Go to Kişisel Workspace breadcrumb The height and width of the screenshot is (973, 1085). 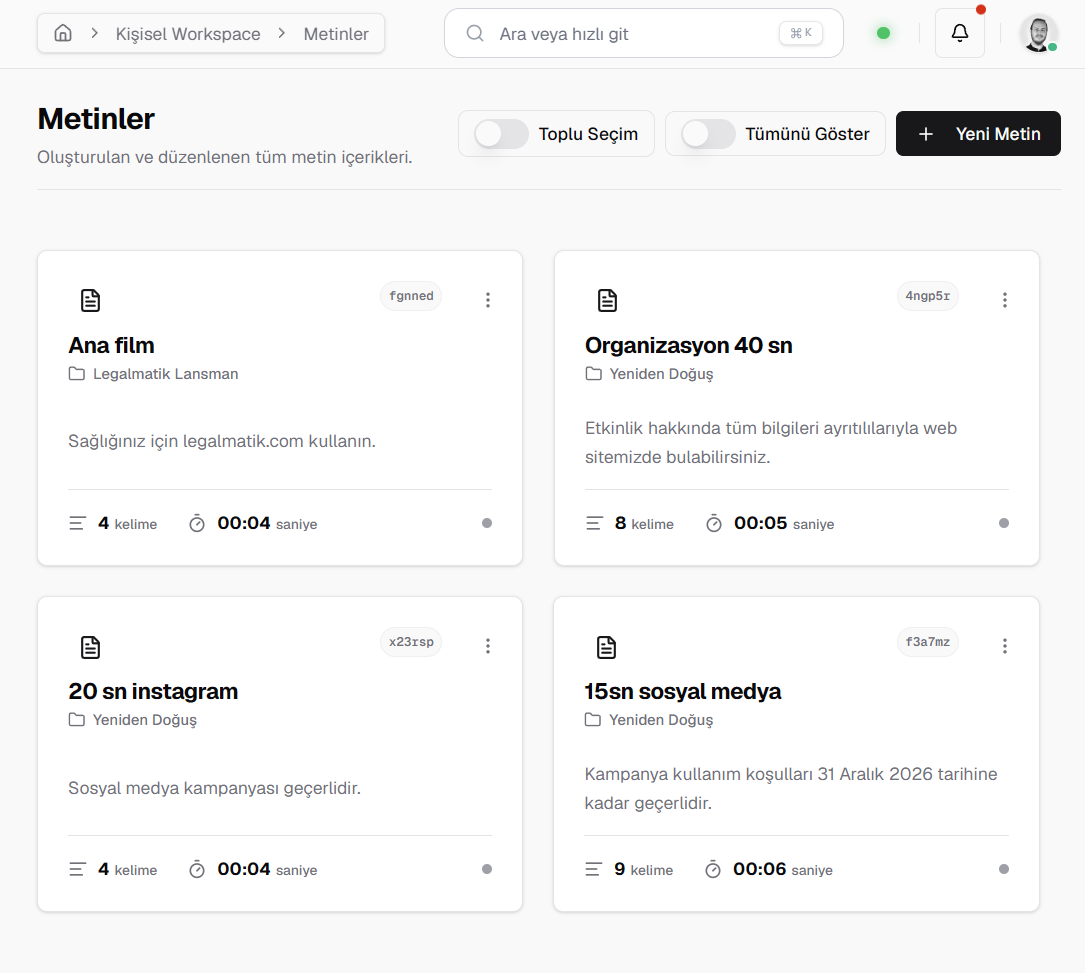[188, 34]
